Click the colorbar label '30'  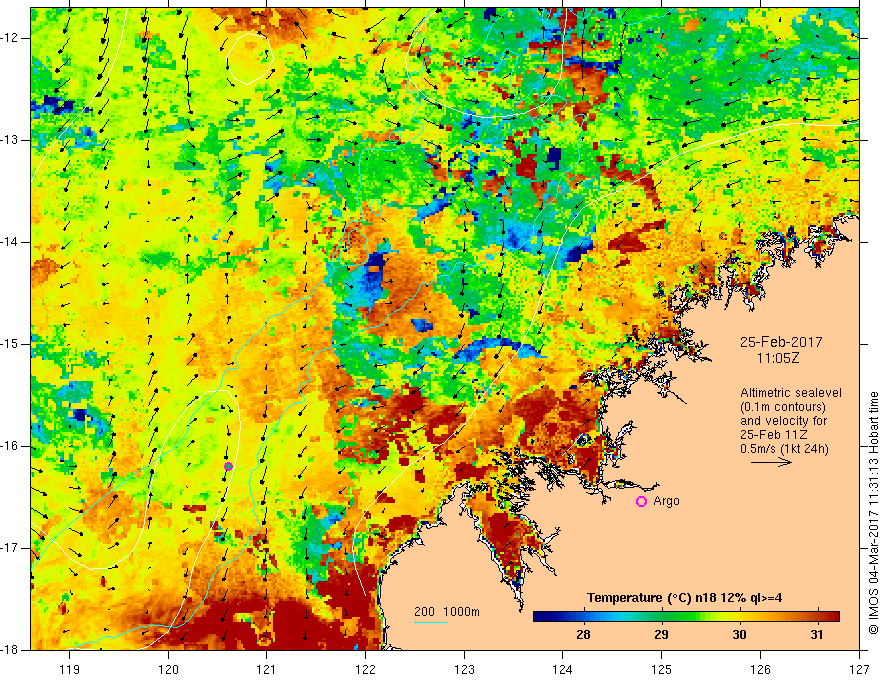(739, 635)
